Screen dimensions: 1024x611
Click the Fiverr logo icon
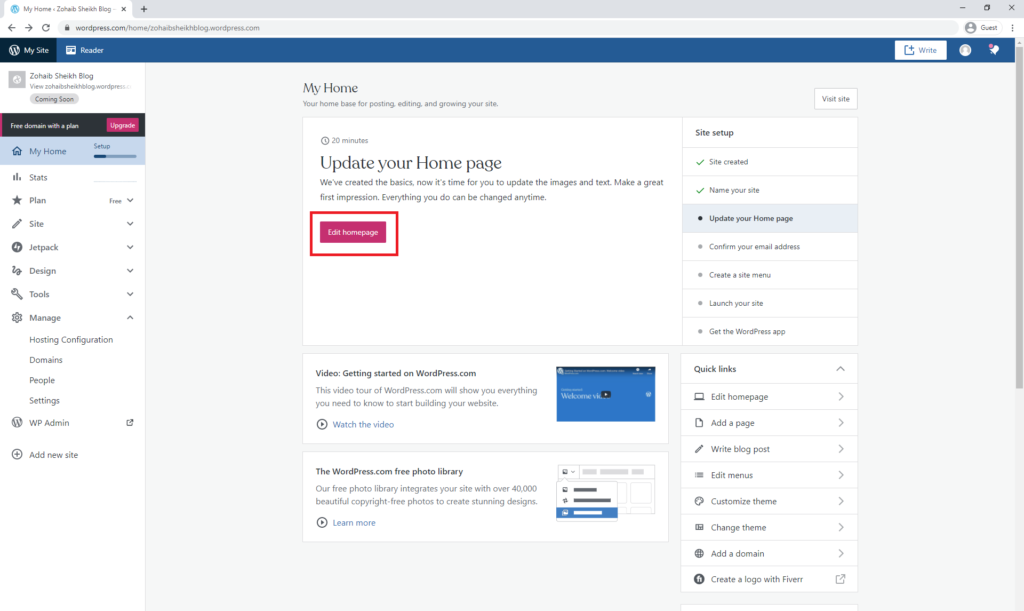point(699,579)
